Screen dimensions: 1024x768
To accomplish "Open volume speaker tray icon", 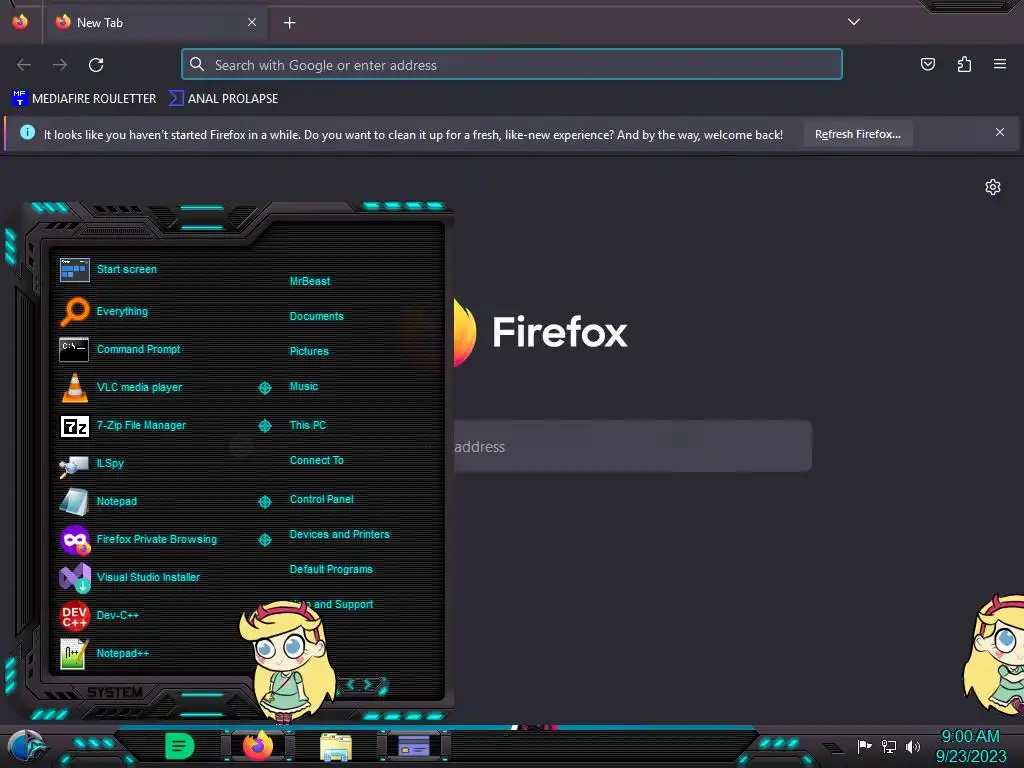I will pos(912,746).
